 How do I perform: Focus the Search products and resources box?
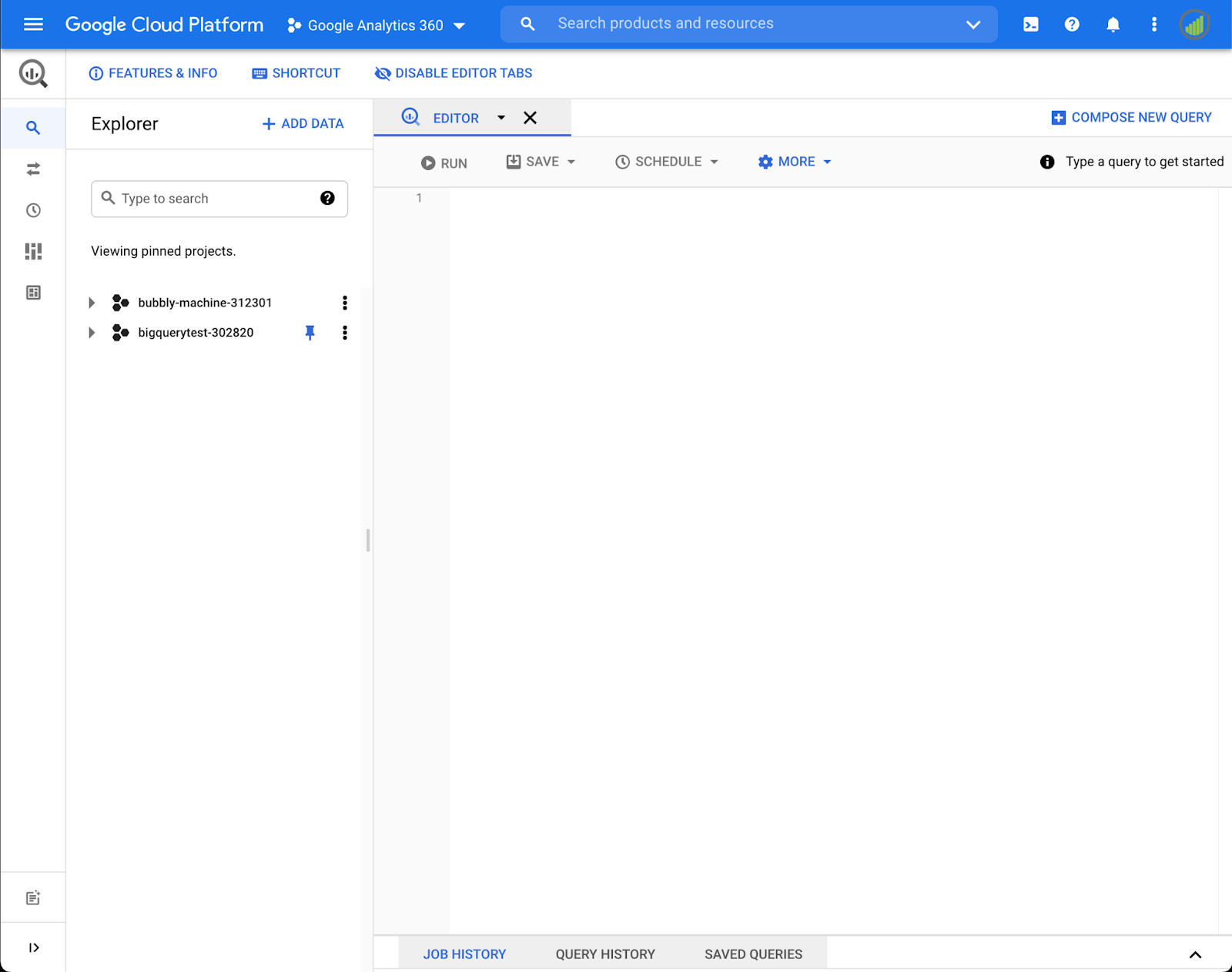(x=749, y=24)
